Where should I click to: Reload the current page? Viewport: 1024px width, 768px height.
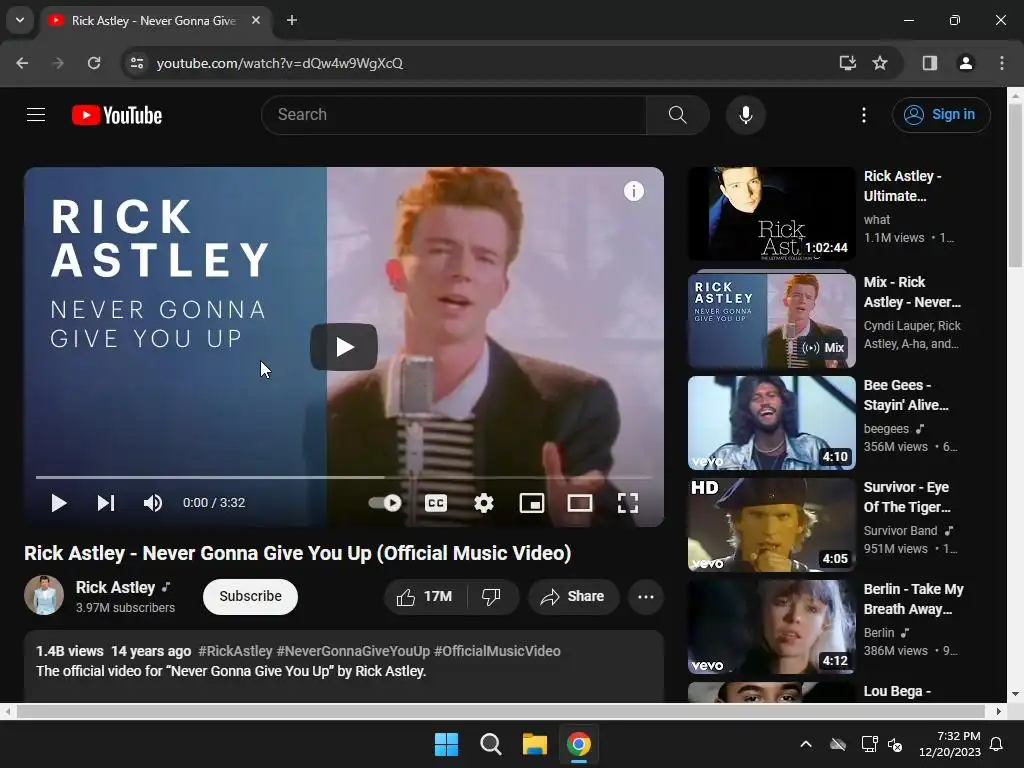click(94, 63)
